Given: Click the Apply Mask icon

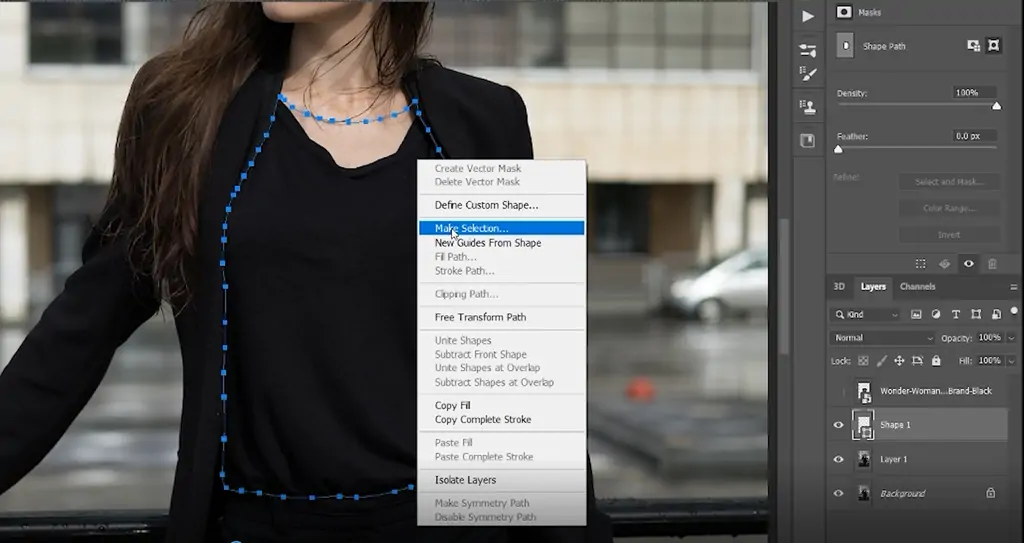Looking at the screenshot, I should [x=944, y=264].
